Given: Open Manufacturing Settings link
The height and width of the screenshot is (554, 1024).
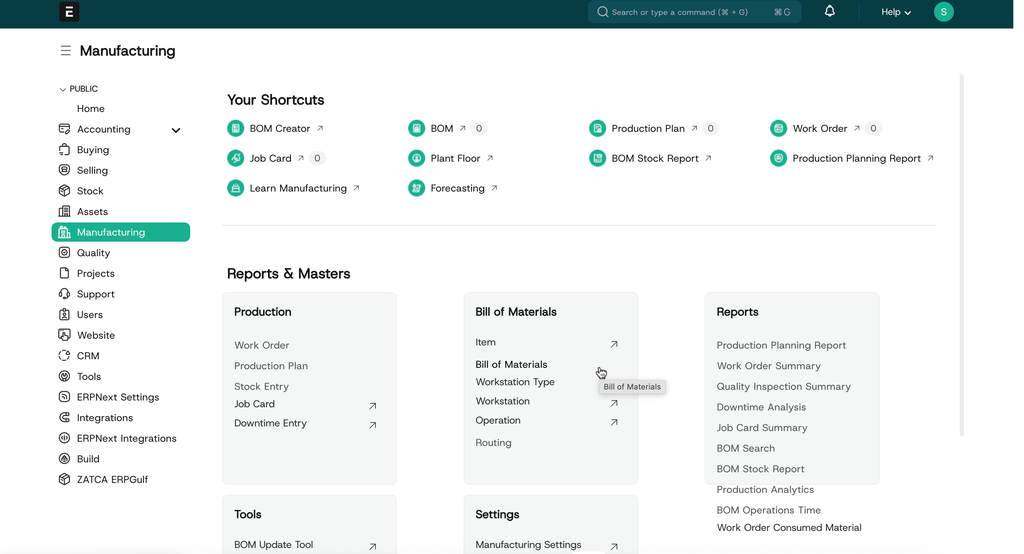Looking at the screenshot, I should click(528, 544).
